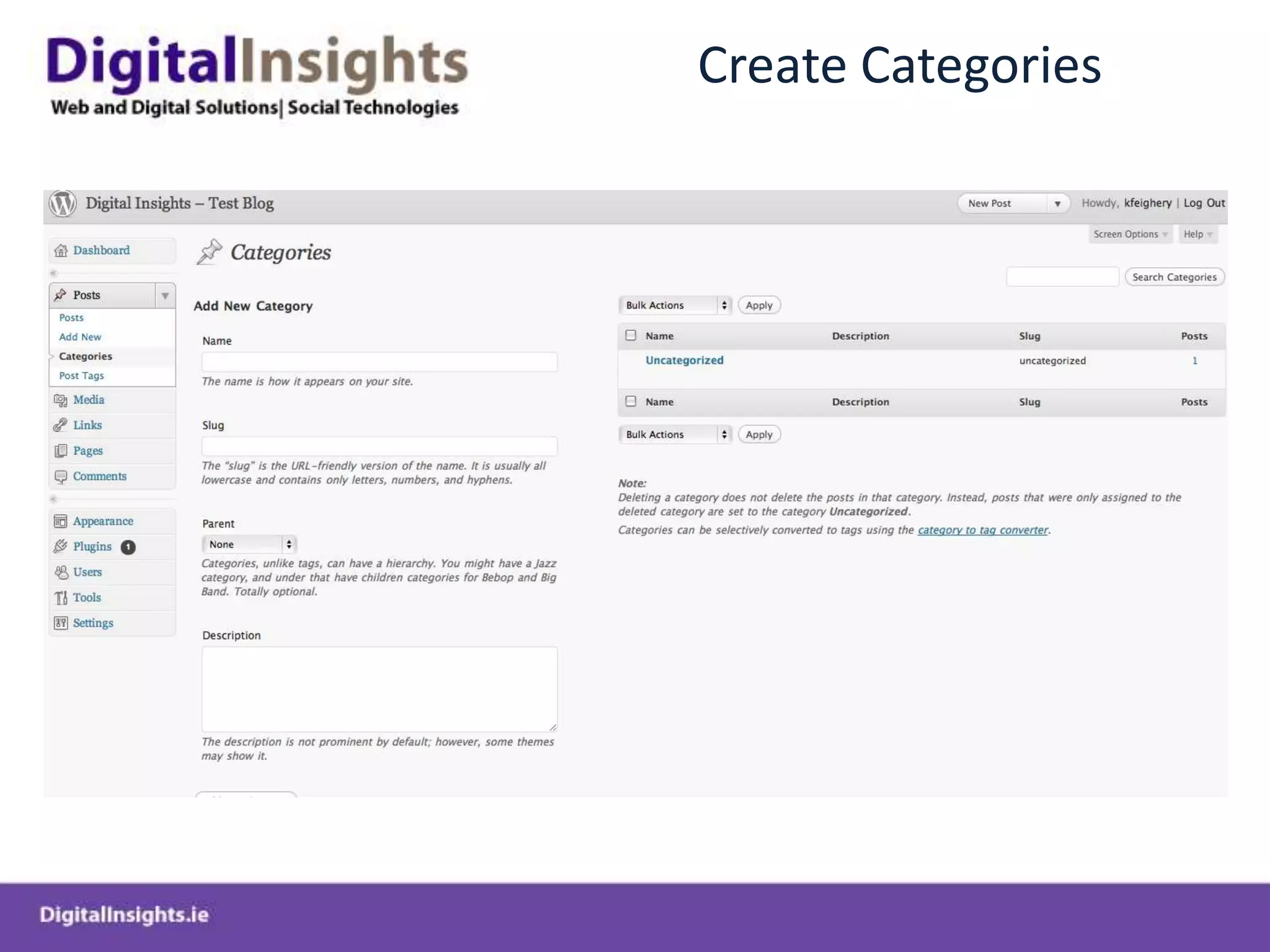Open the top Bulk Actions dropdown
This screenshot has height=952, width=1270.
[675, 305]
